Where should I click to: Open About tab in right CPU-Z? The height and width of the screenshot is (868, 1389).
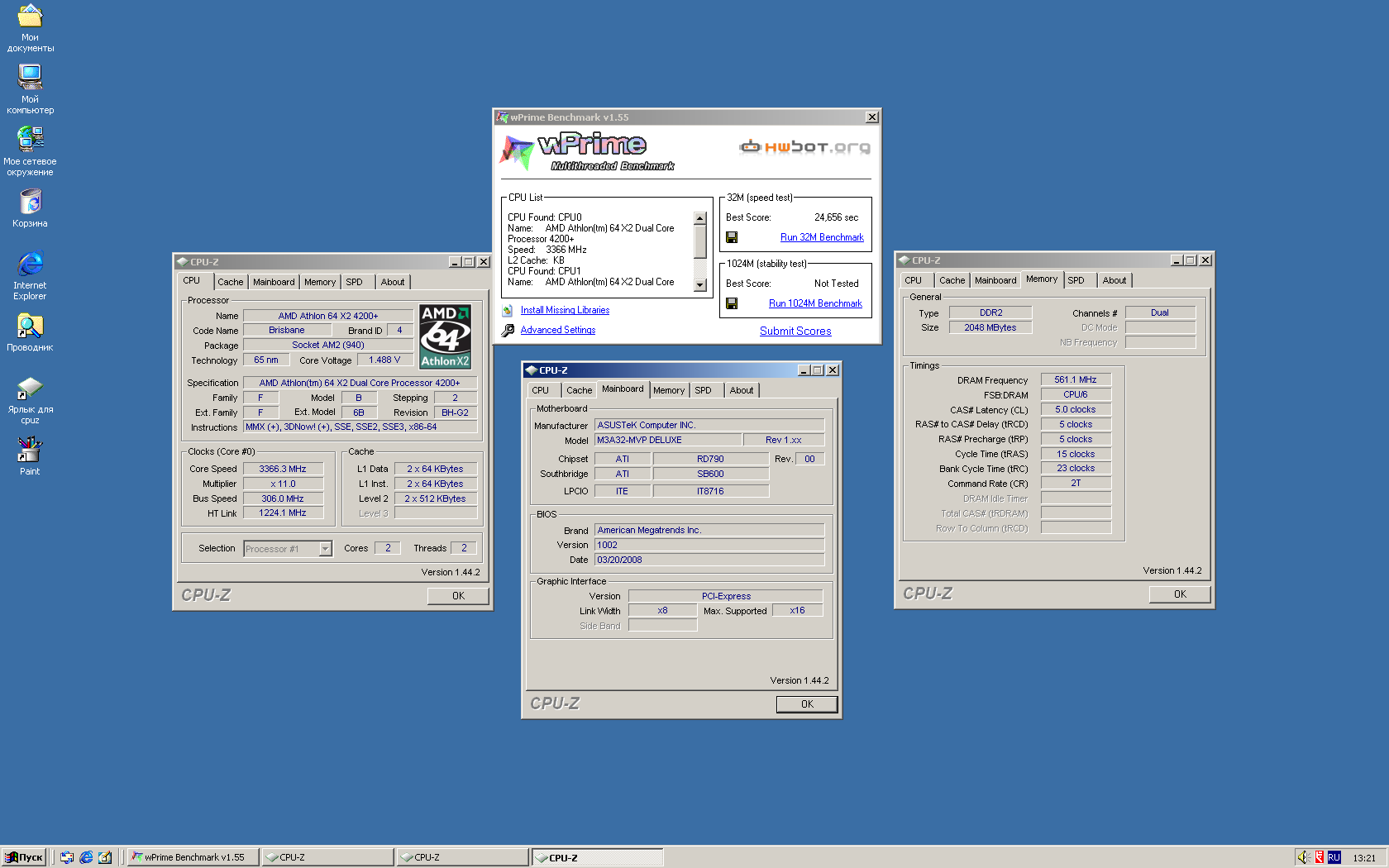tap(1115, 280)
